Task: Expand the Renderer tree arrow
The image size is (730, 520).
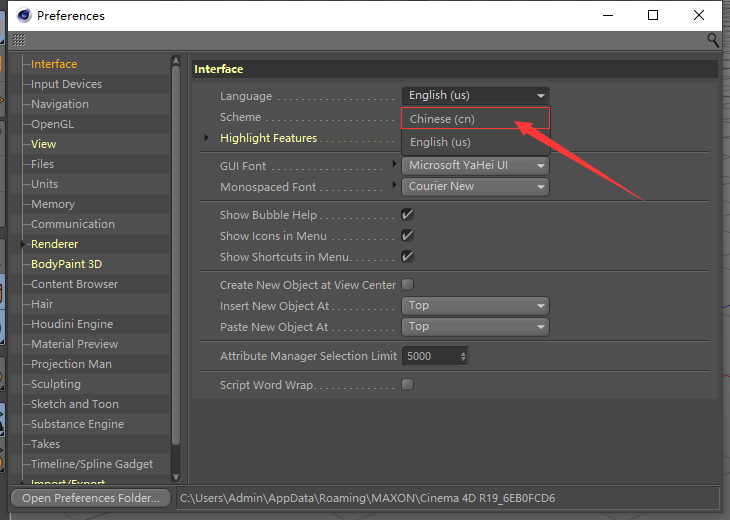Action: click(22, 244)
